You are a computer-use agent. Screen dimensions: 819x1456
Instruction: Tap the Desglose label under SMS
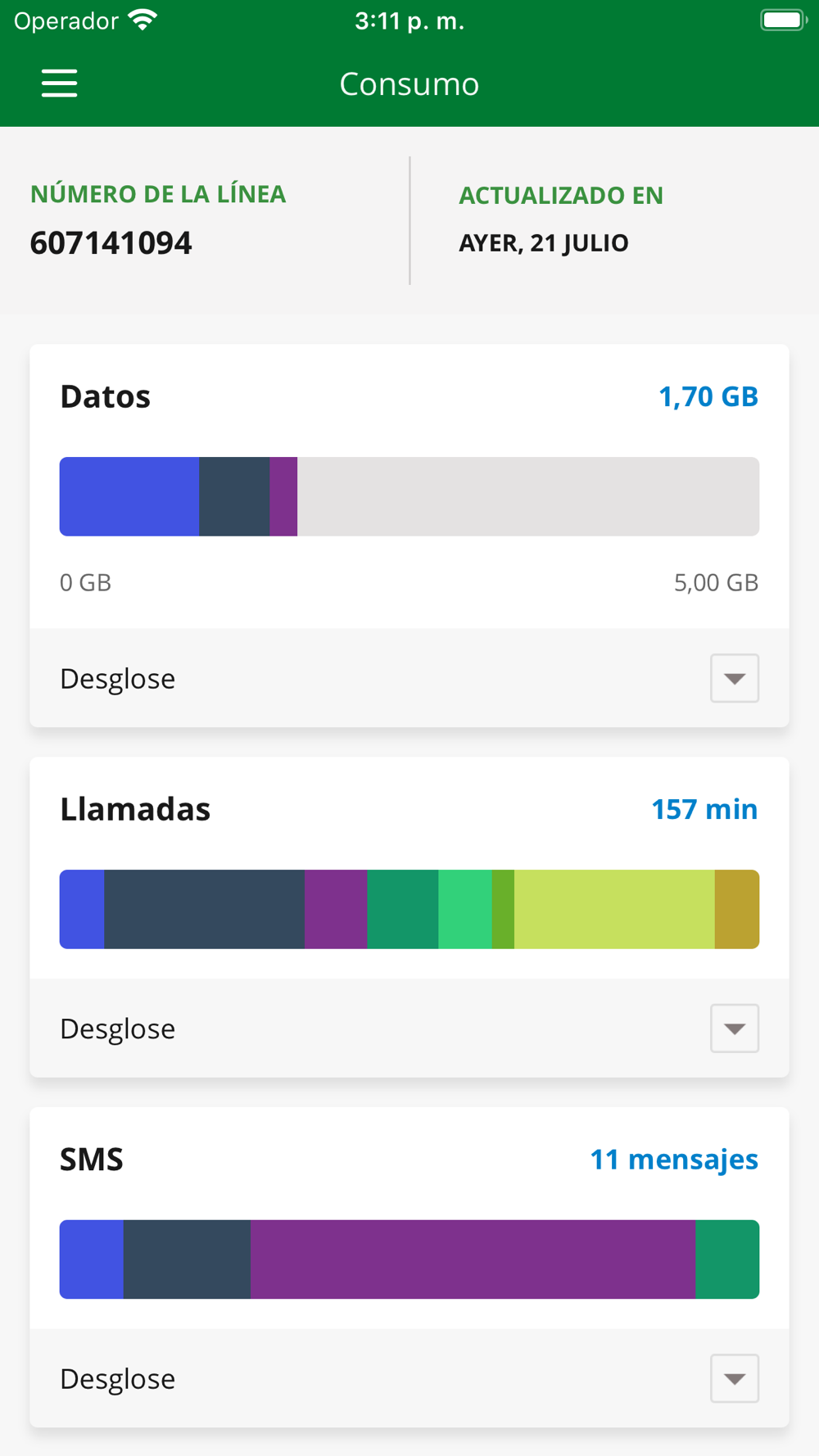coord(118,1379)
